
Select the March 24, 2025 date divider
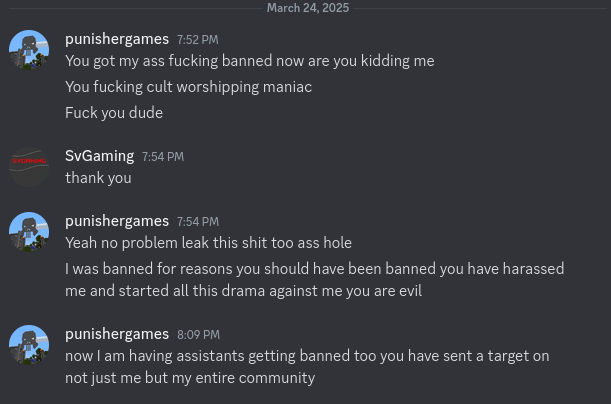click(308, 8)
